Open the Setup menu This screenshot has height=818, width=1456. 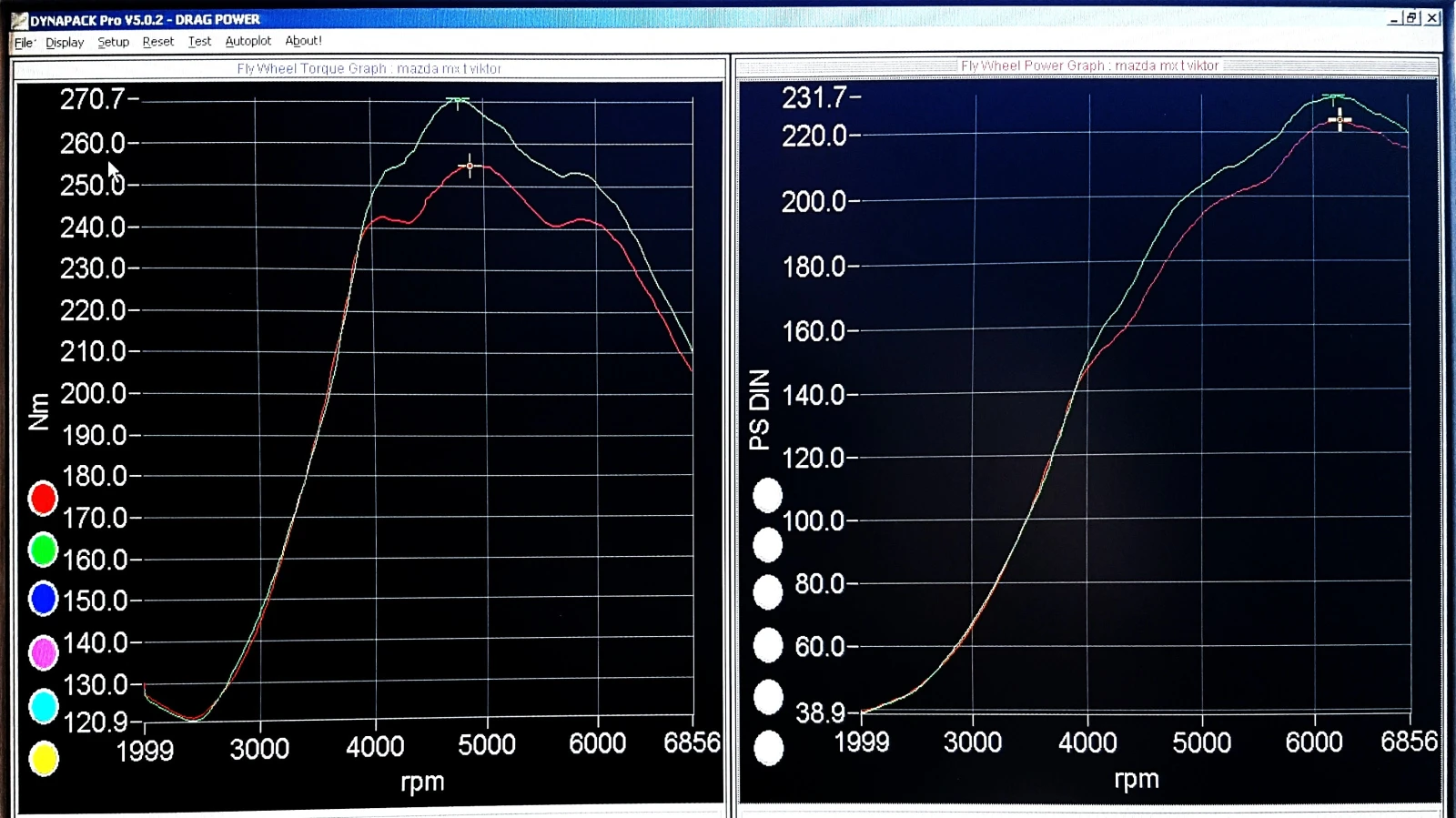click(114, 42)
